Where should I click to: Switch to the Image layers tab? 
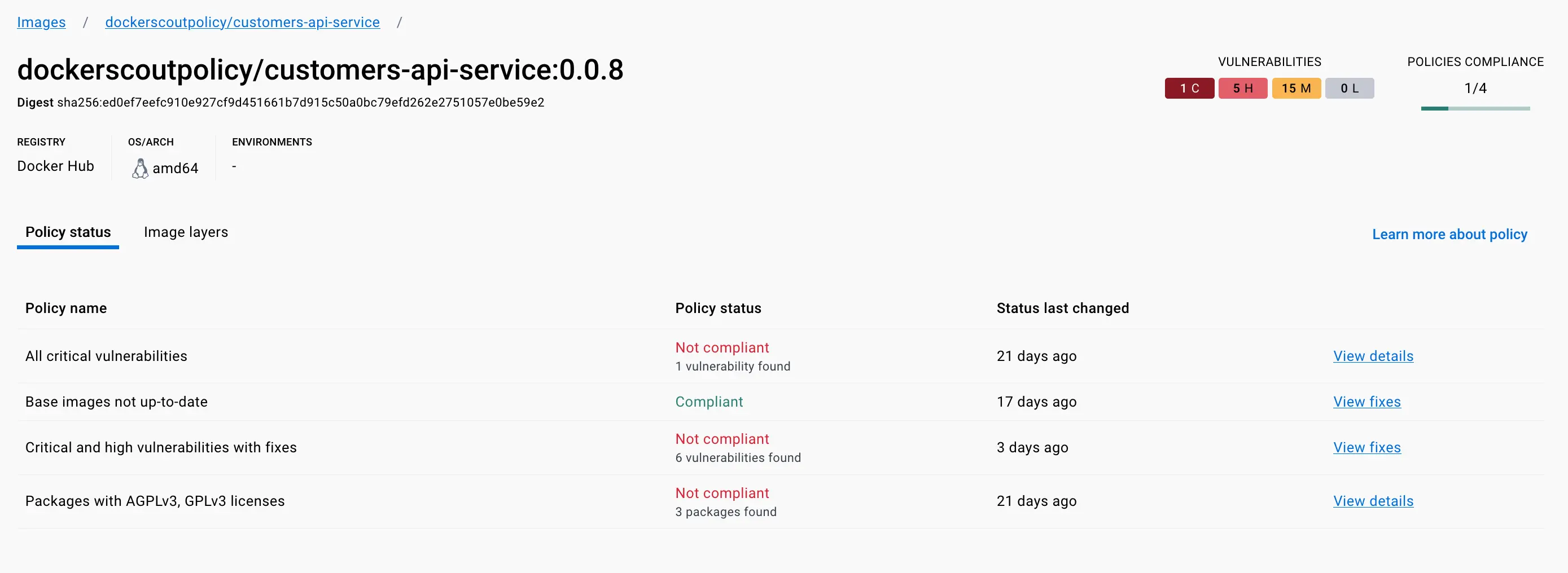[186, 232]
